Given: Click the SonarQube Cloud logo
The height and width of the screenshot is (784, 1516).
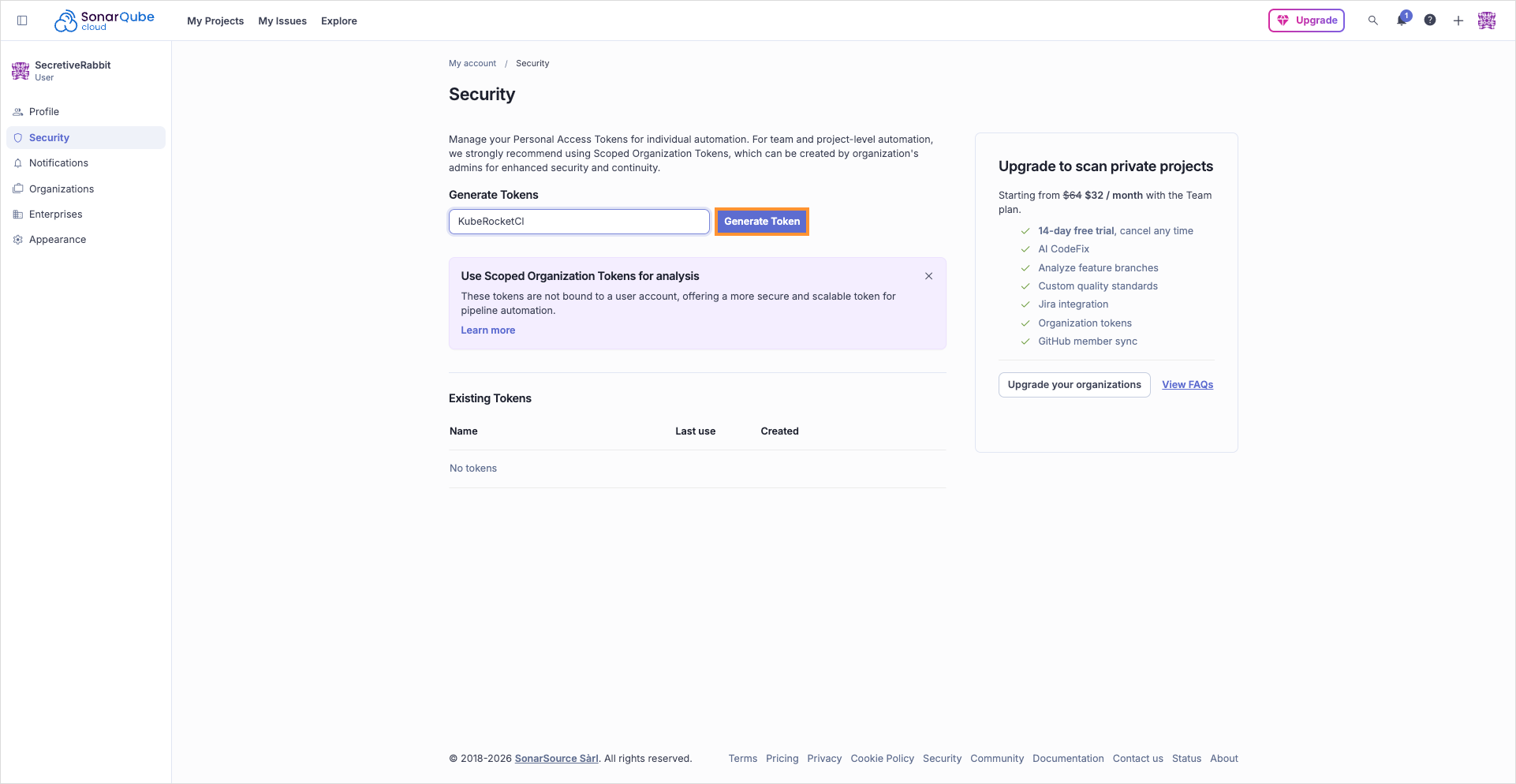Looking at the screenshot, I should coord(104,20).
